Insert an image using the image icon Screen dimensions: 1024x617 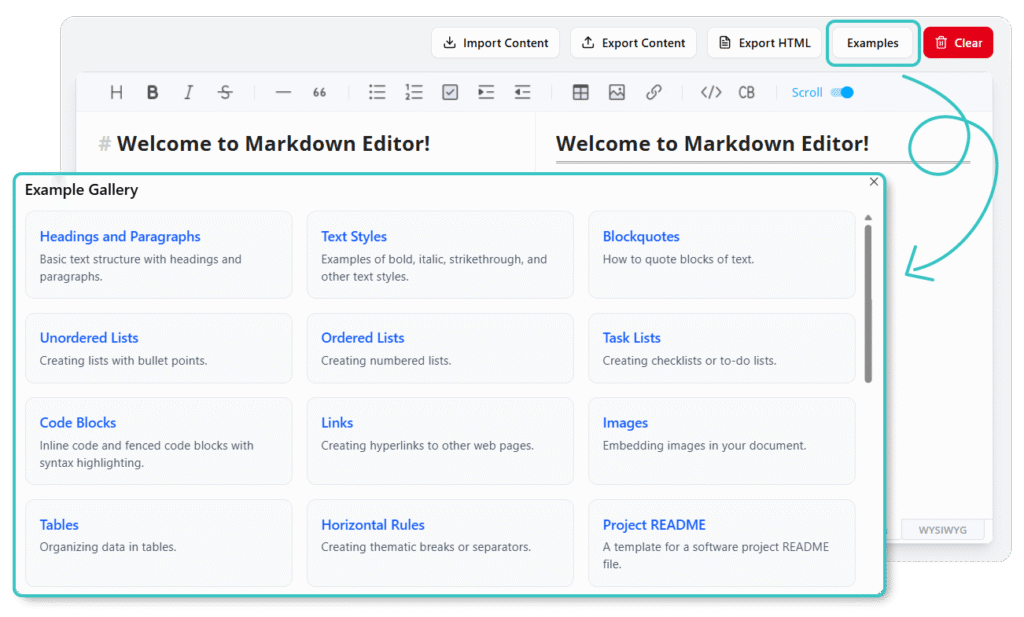click(617, 93)
